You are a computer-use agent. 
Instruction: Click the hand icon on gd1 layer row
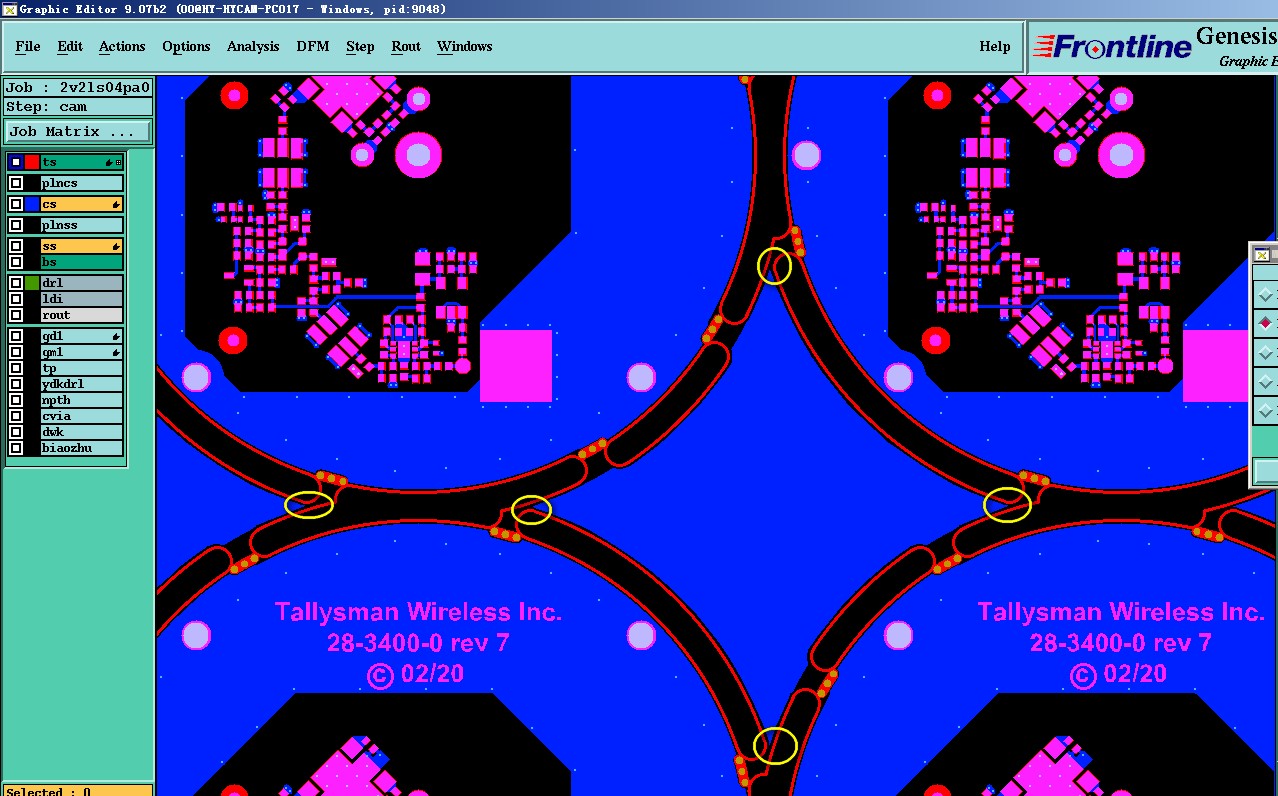pos(116,336)
